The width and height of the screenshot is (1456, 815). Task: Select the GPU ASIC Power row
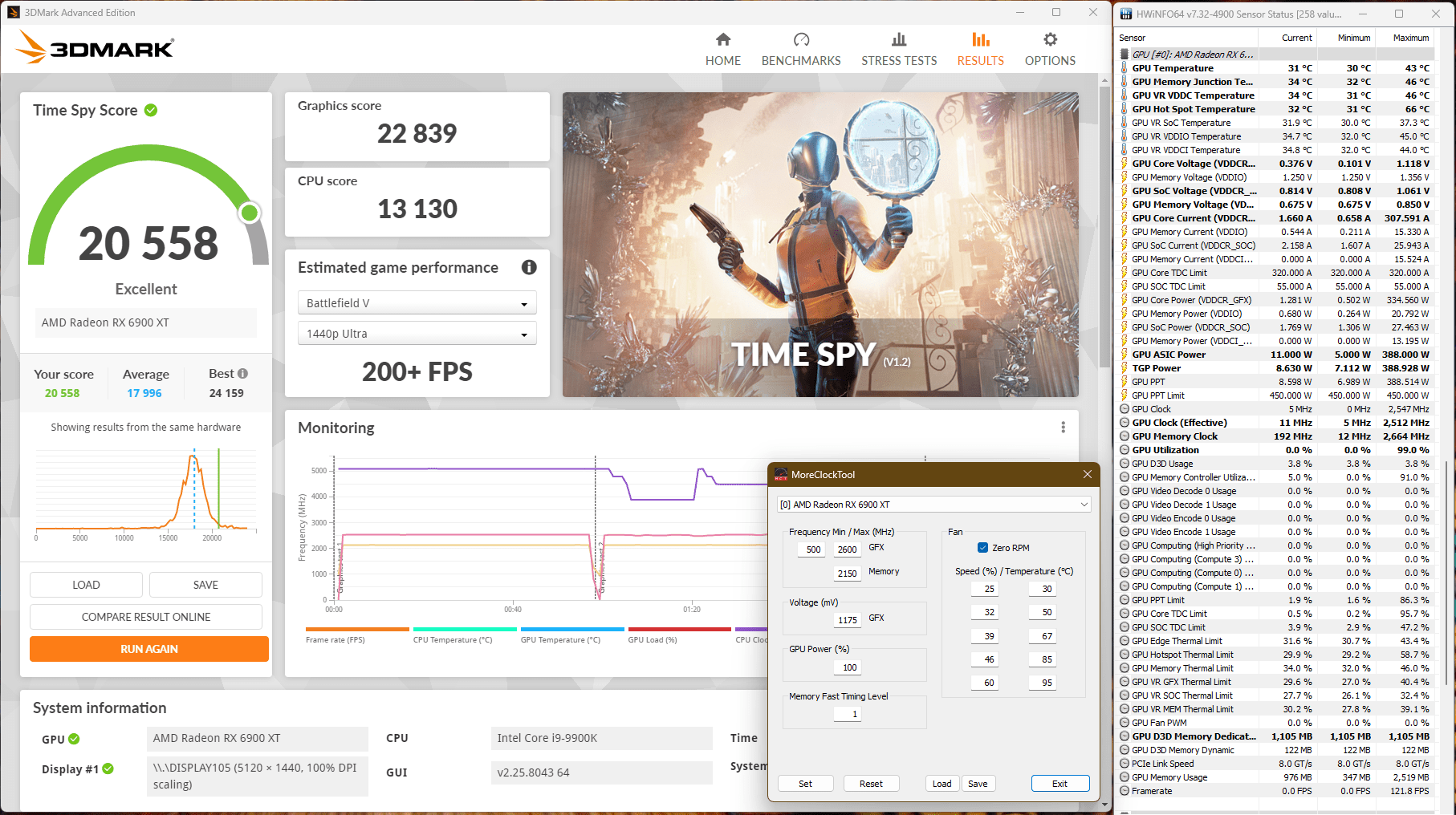[1275, 355]
